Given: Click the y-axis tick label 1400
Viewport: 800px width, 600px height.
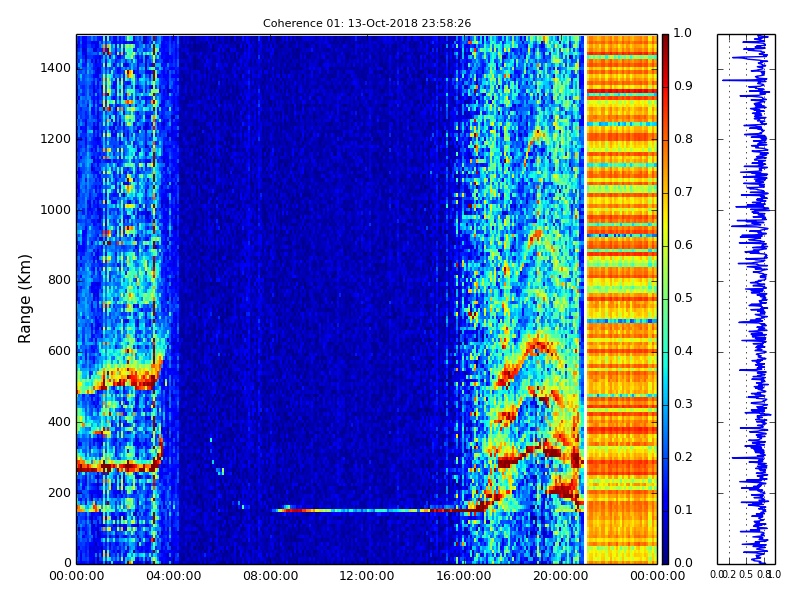Looking at the screenshot, I should [x=56, y=68].
